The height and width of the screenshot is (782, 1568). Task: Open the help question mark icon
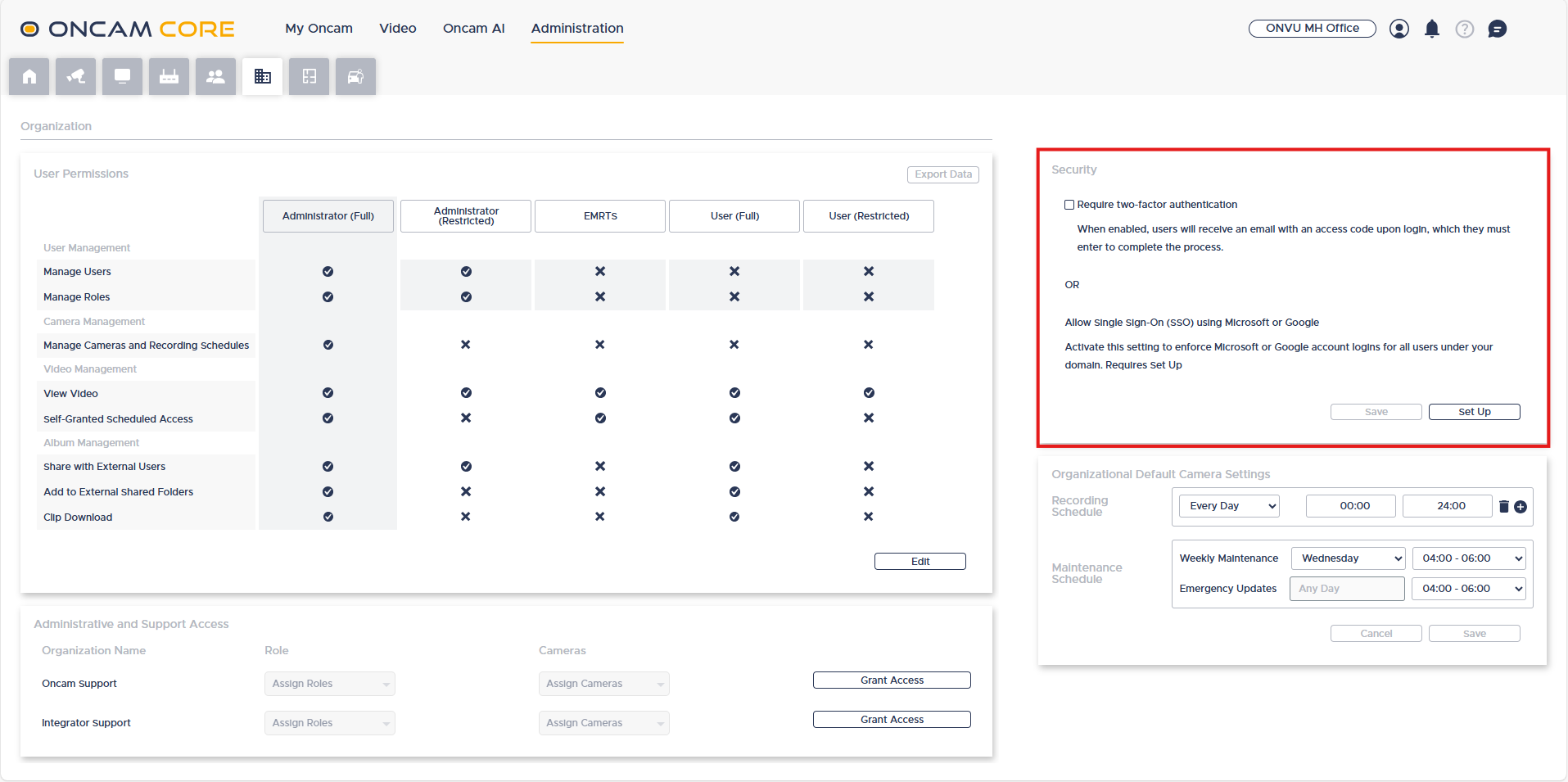1465,29
